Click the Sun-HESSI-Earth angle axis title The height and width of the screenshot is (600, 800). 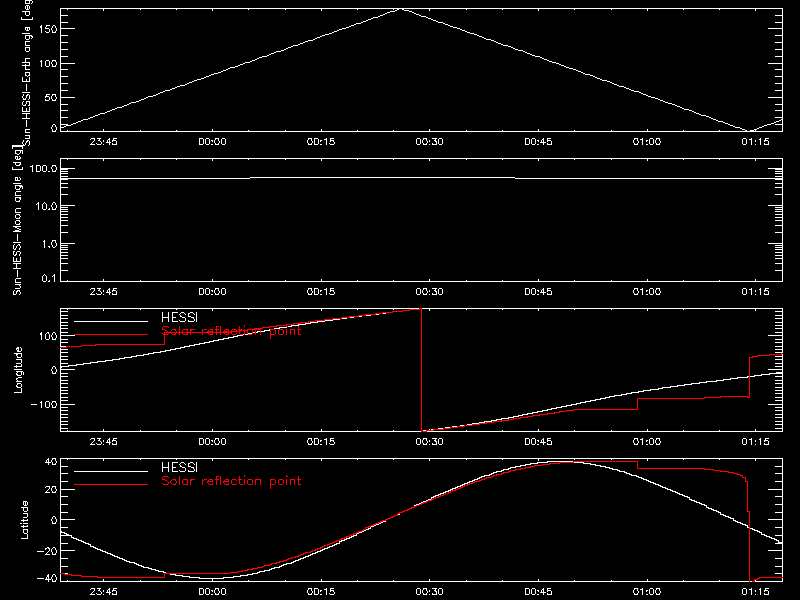(x=26, y=73)
